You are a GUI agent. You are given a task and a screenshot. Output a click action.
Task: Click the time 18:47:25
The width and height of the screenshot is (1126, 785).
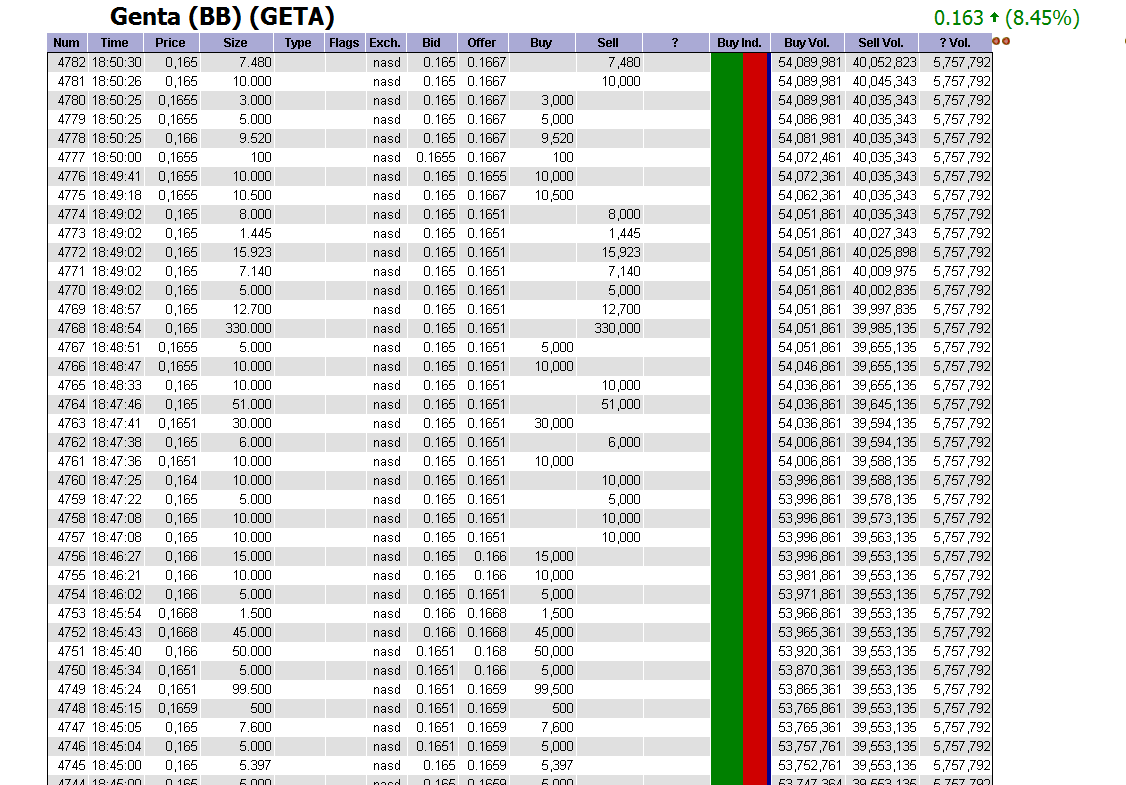(116, 480)
